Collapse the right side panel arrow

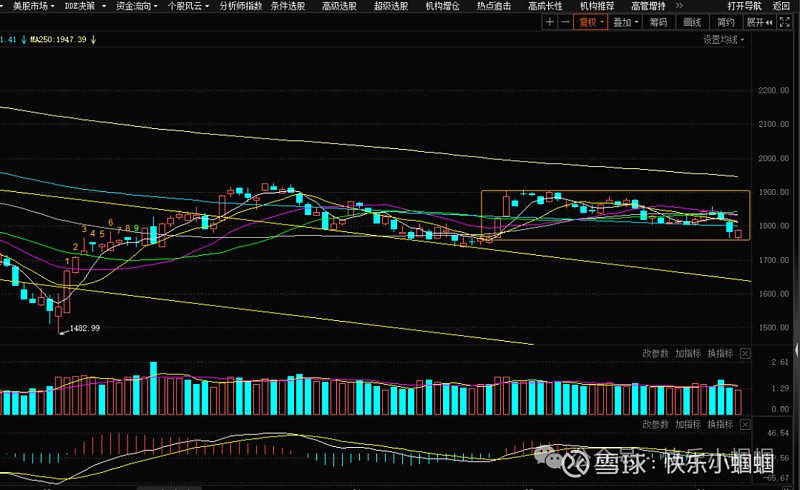tap(797, 350)
